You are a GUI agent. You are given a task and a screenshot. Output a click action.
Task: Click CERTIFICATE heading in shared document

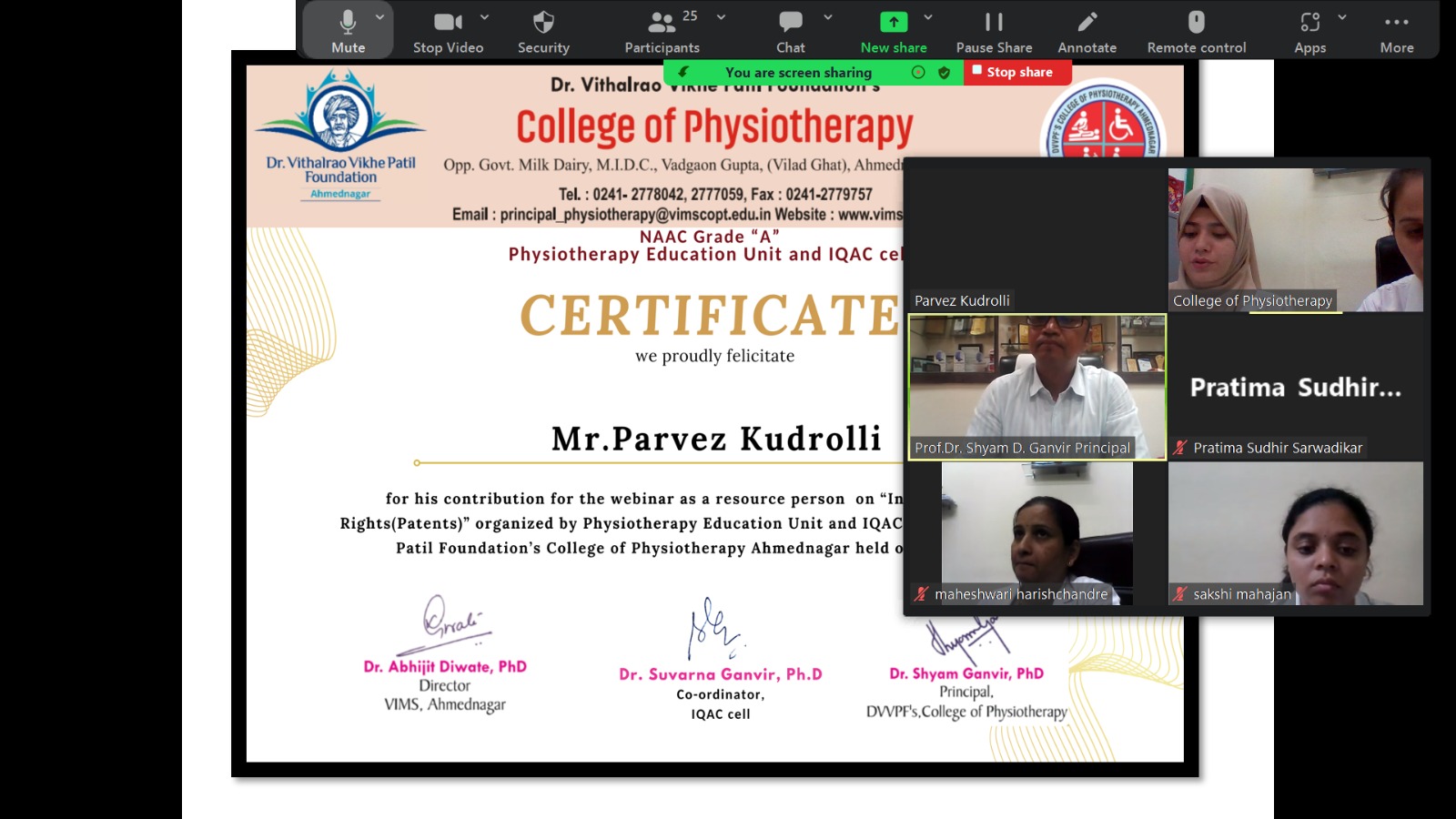(x=710, y=315)
